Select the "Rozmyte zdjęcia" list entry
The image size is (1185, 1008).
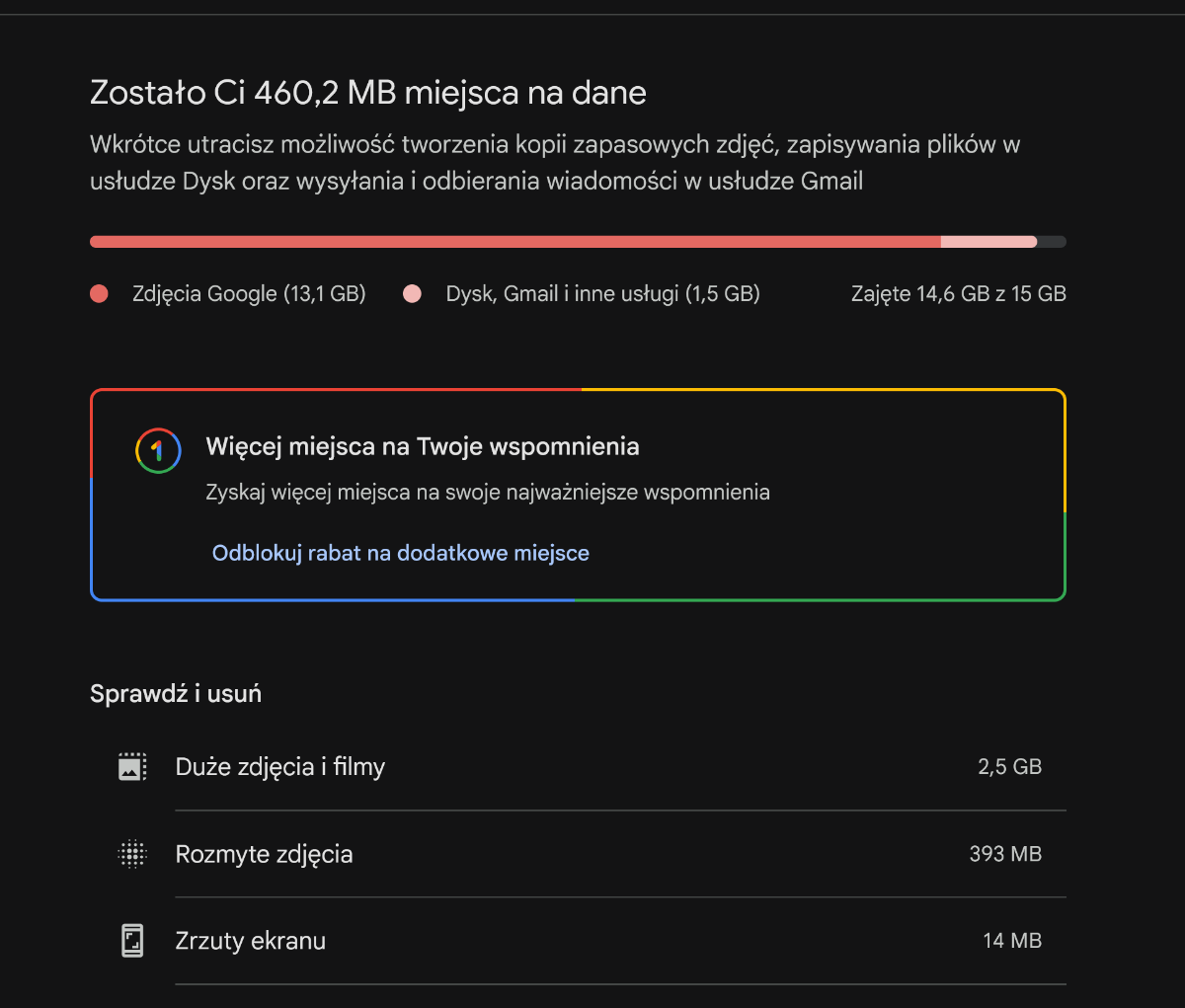click(x=264, y=854)
